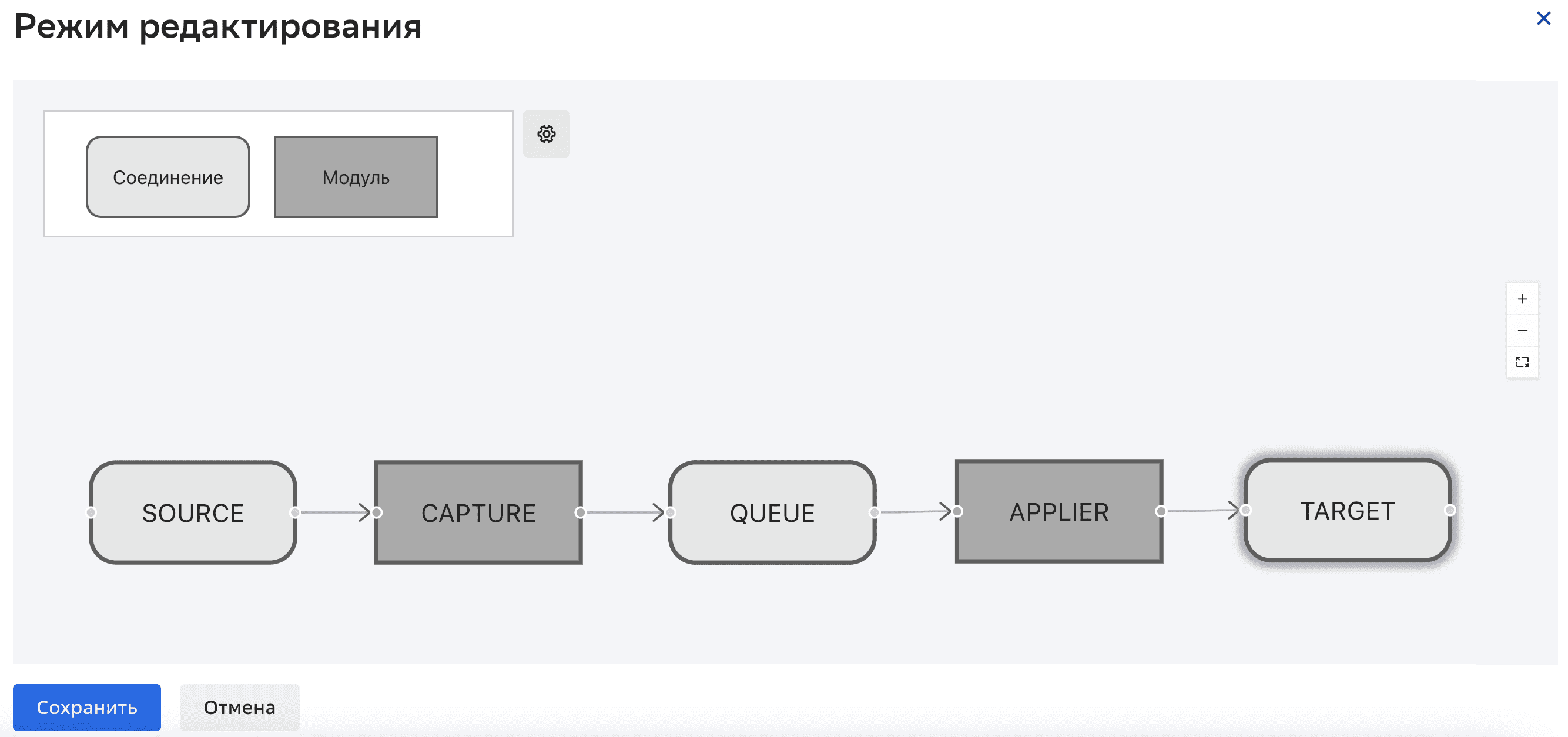Pick the Модуль palette element
1568x737 pixels.
click(x=356, y=177)
